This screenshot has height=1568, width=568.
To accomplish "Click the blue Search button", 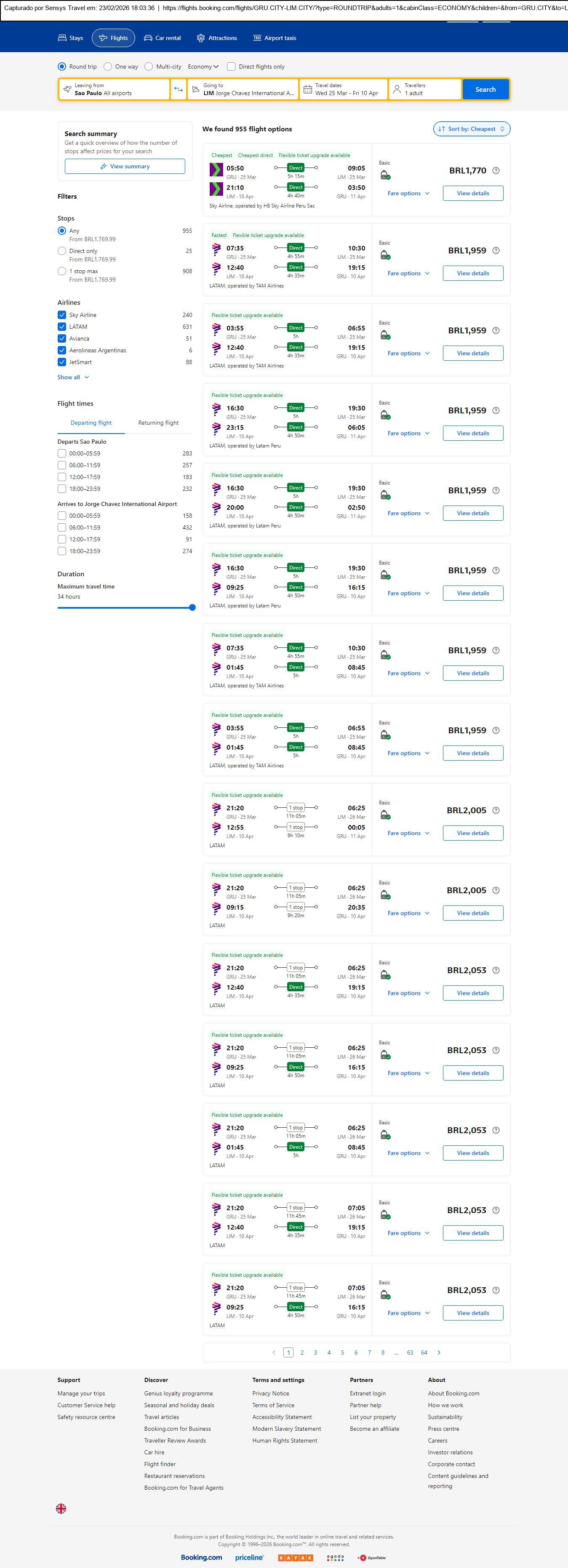I will tap(485, 90).
